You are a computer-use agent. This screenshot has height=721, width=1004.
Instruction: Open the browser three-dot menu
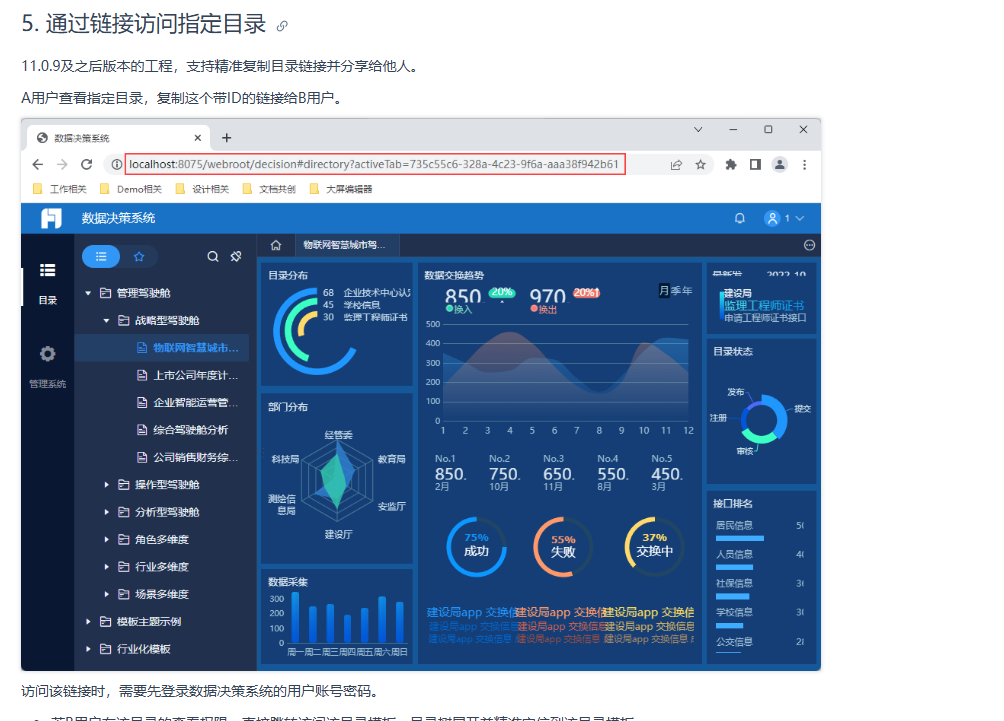[x=804, y=165]
